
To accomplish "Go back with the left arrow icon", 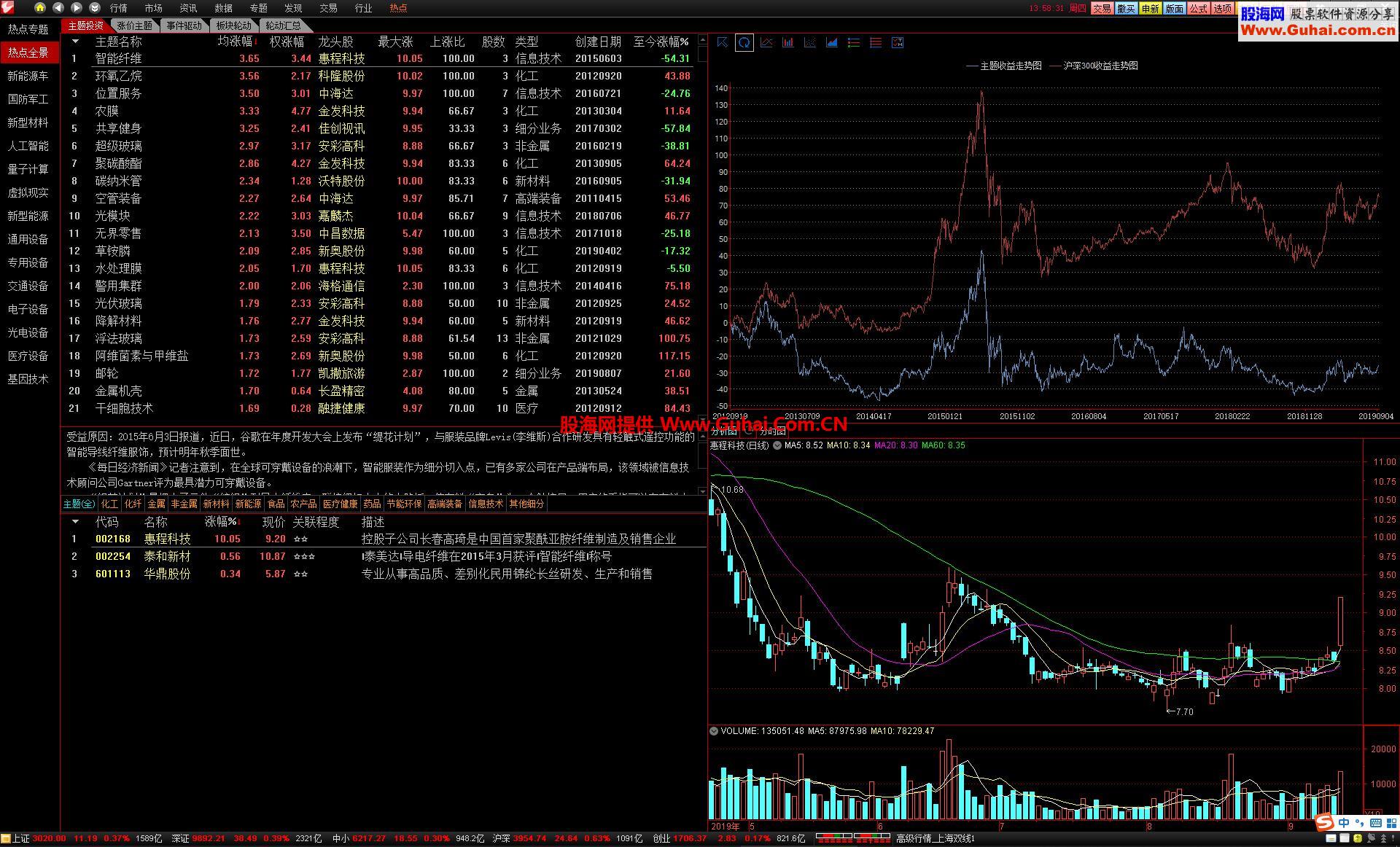I will coord(59,8).
